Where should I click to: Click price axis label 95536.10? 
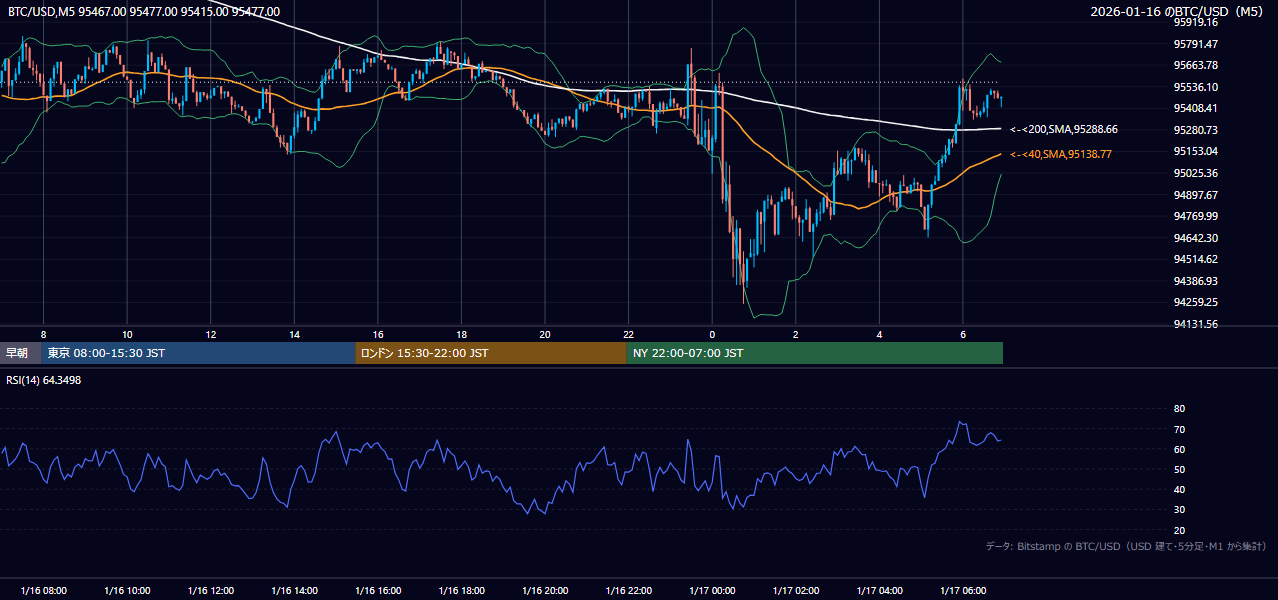coord(1196,87)
